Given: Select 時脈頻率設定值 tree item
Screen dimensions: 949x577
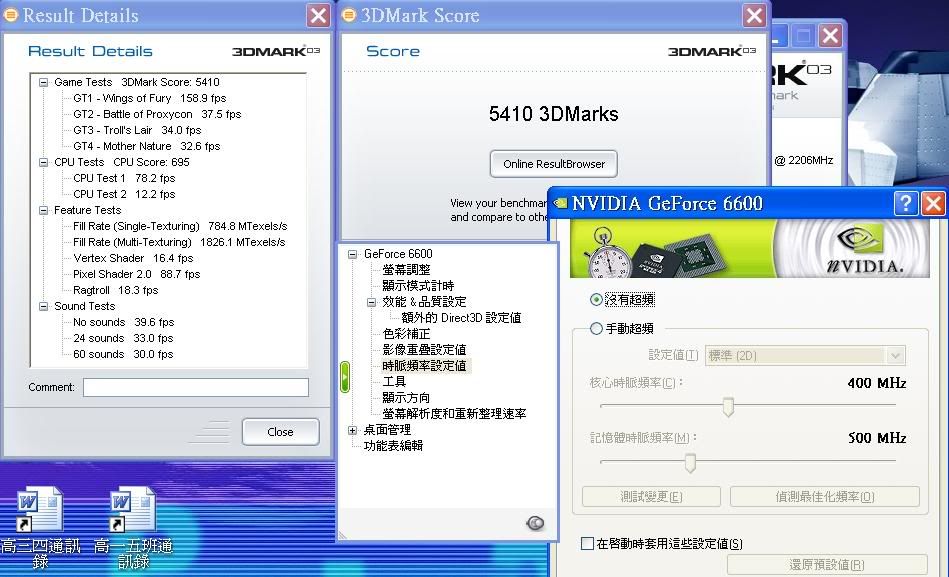Looking at the screenshot, I should coord(424,366).
